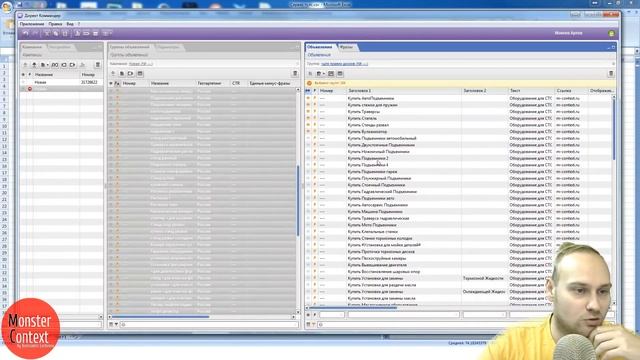Click the filter funnel icon below the ads table

click(x=313, y=324)
